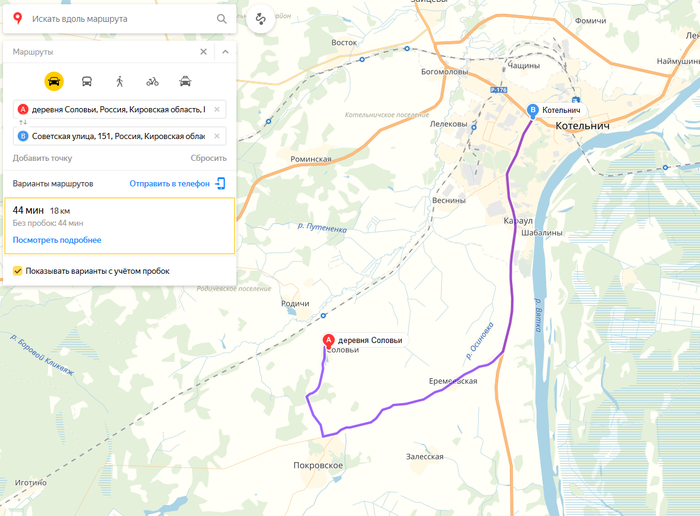Choose the walking route mode

[x=119, y=82]
